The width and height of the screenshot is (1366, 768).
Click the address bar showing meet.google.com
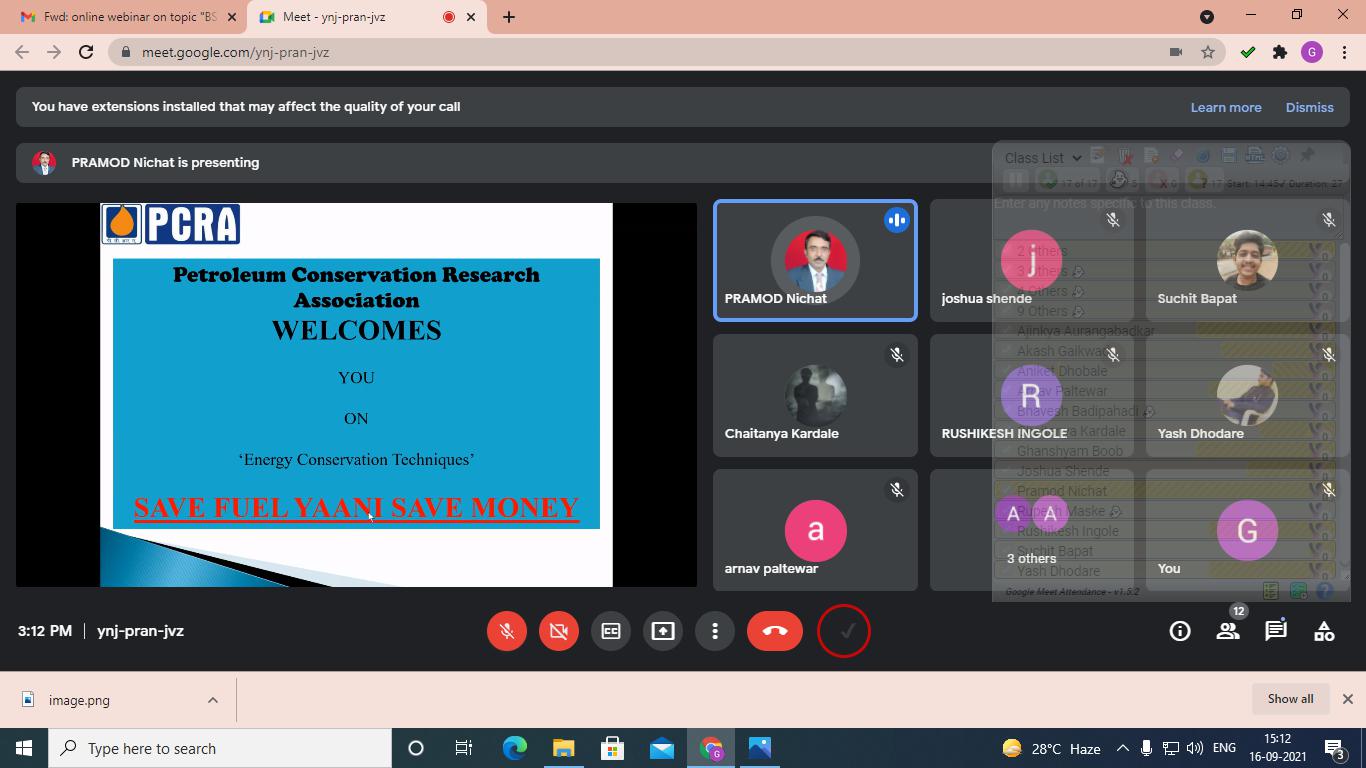click(x=640, y=52)
